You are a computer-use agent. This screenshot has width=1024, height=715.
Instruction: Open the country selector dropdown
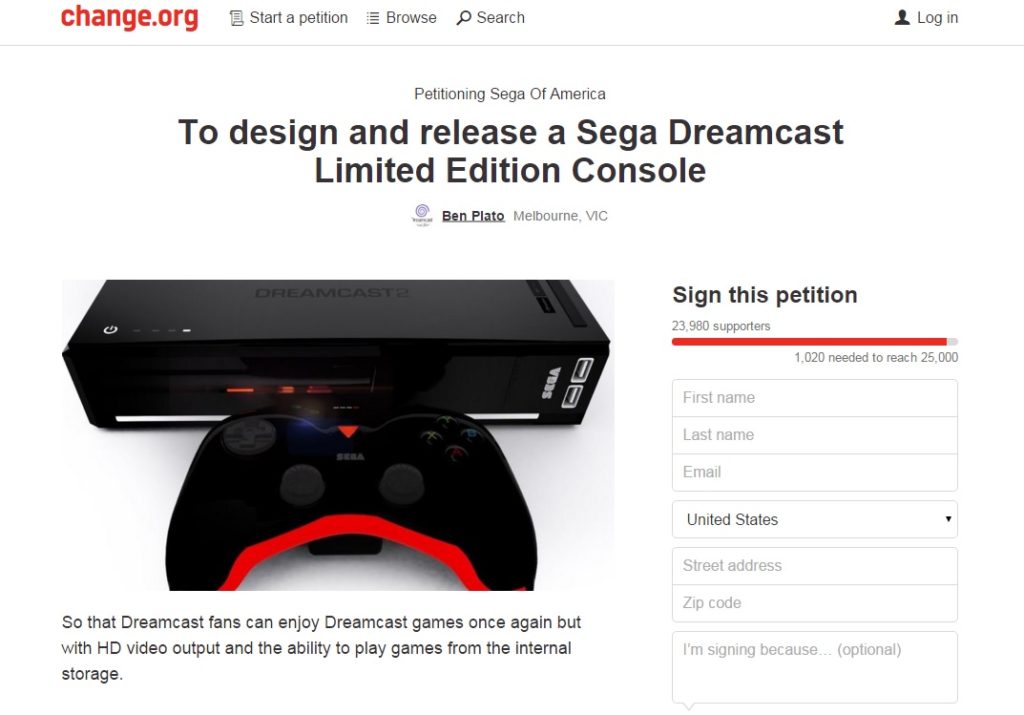click(814, 519)
